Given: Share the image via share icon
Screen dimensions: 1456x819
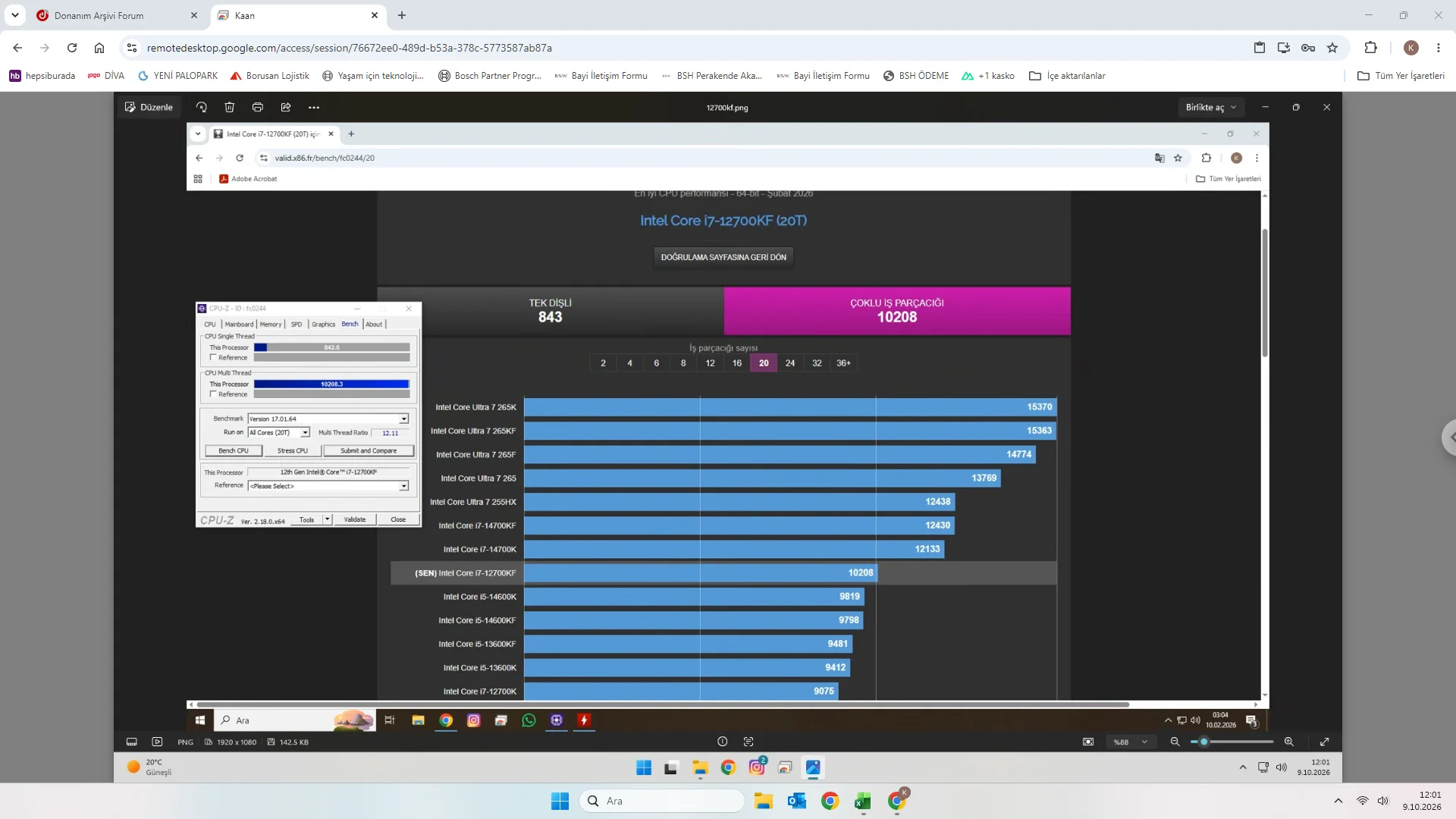Looking at the screenshot, I should 286,107.
